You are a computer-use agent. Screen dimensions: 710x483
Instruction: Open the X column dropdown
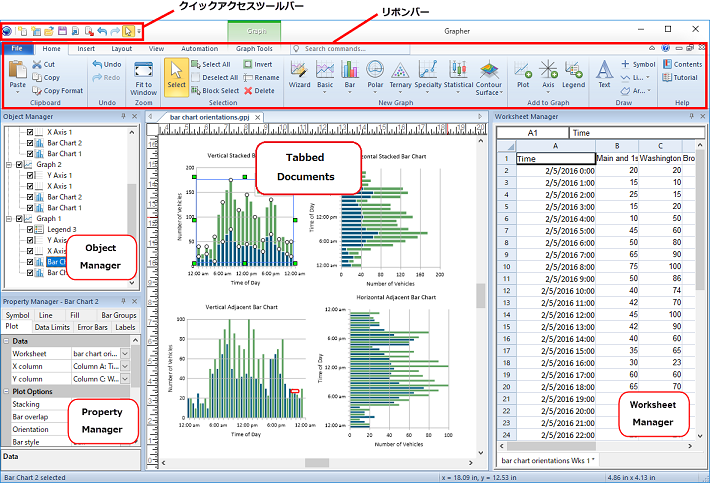coord(125,366)
